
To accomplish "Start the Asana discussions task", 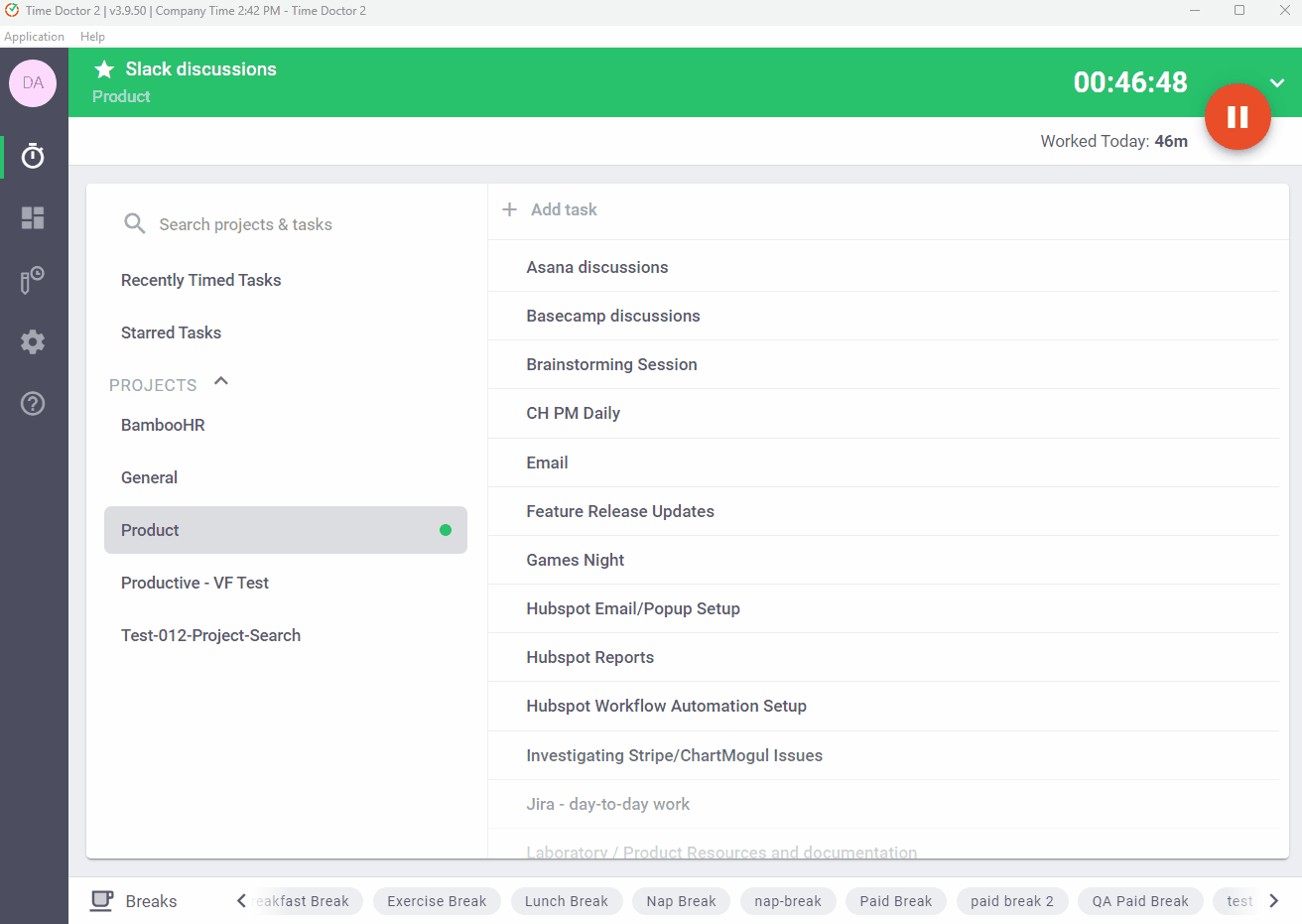I will pyautogui.click(x=883, y=267).
